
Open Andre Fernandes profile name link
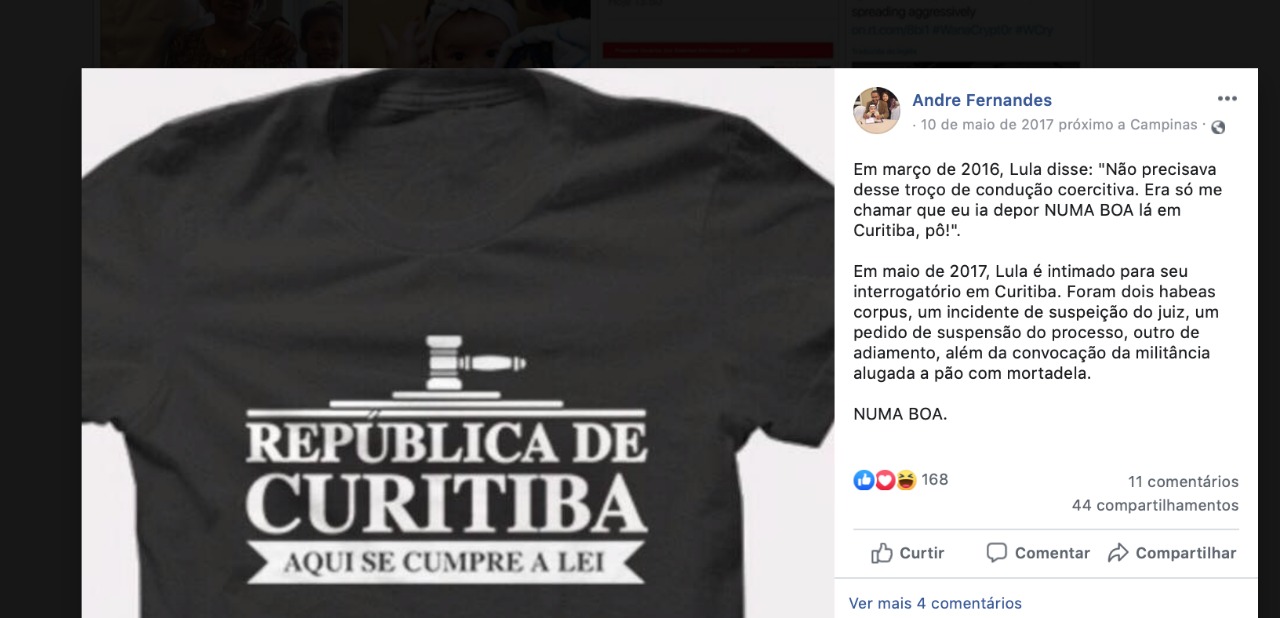(x=982, y=100)
